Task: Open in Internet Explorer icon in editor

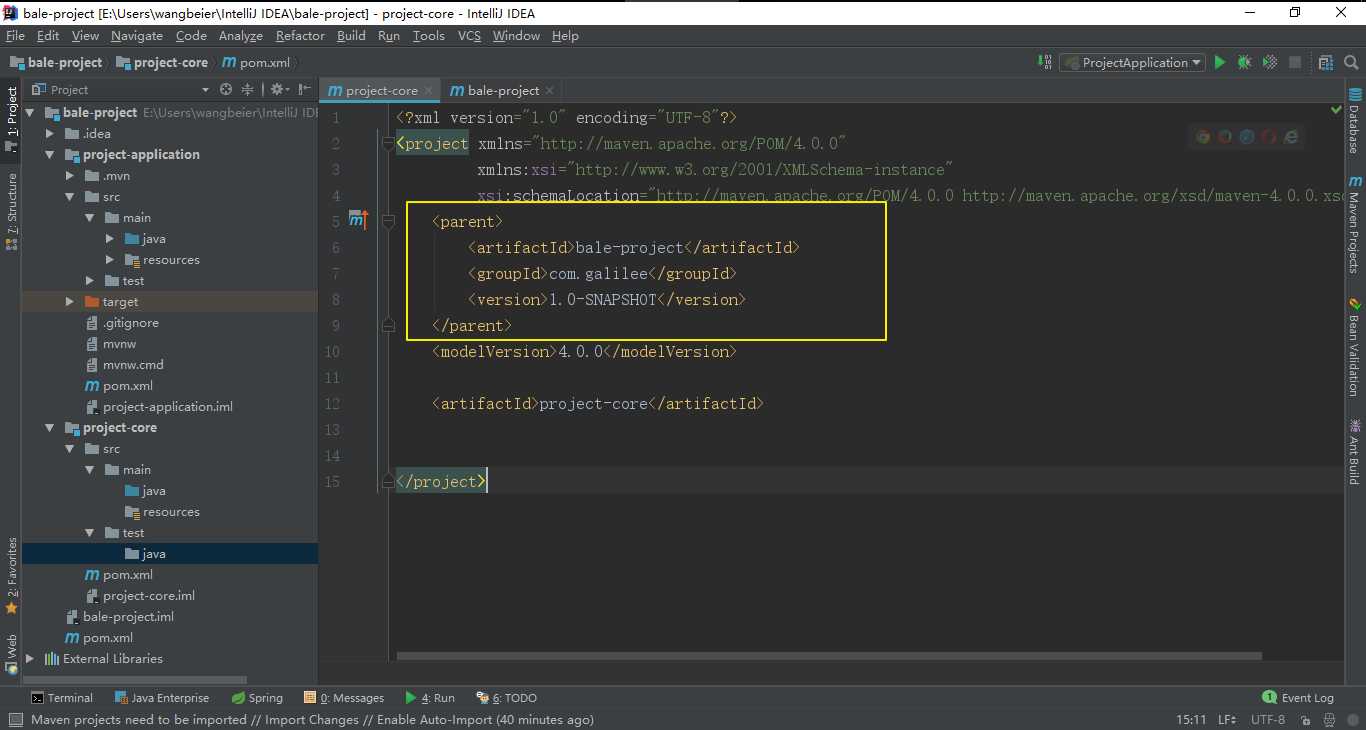Action: coord(1291,137)
